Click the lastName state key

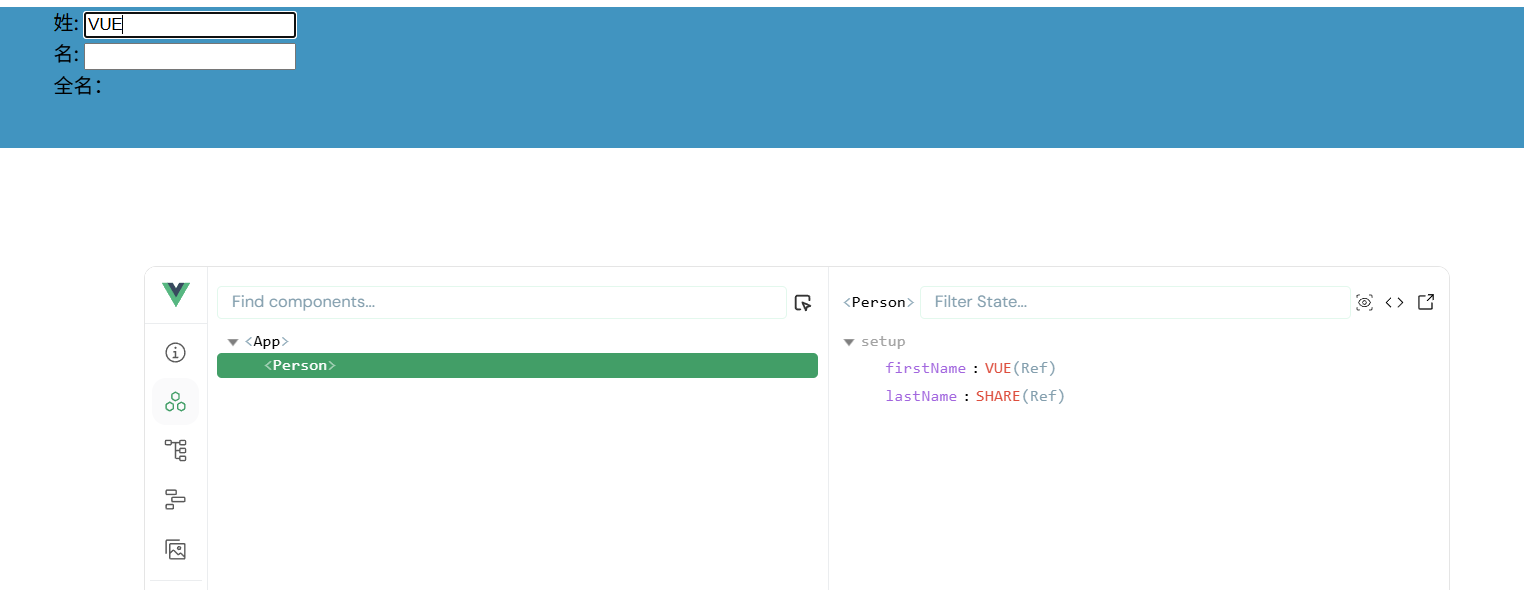(x=921, y=397)
